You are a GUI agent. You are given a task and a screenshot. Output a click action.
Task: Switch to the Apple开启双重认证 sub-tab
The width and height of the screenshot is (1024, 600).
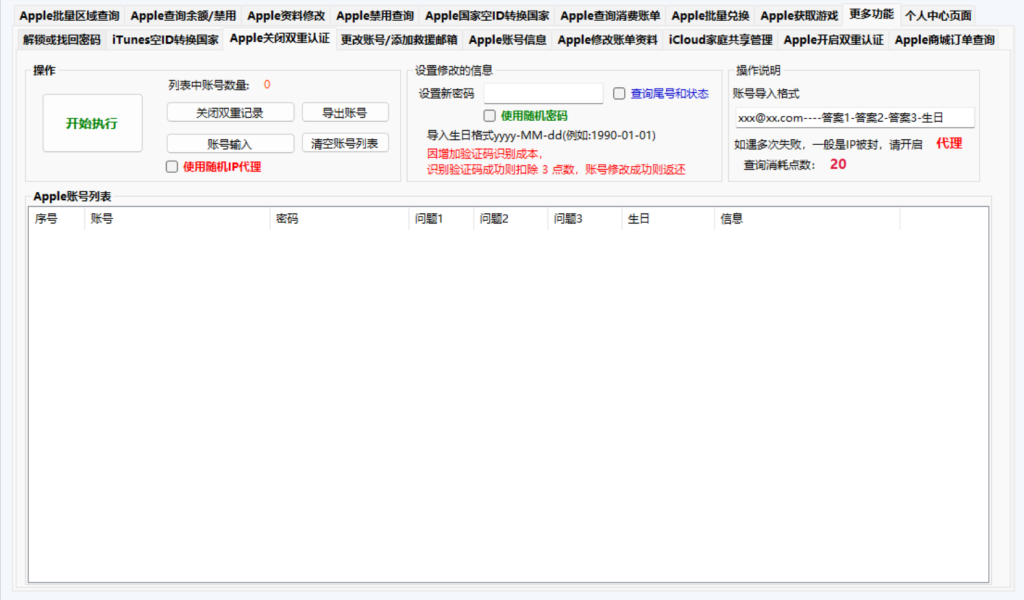(833, 40)
